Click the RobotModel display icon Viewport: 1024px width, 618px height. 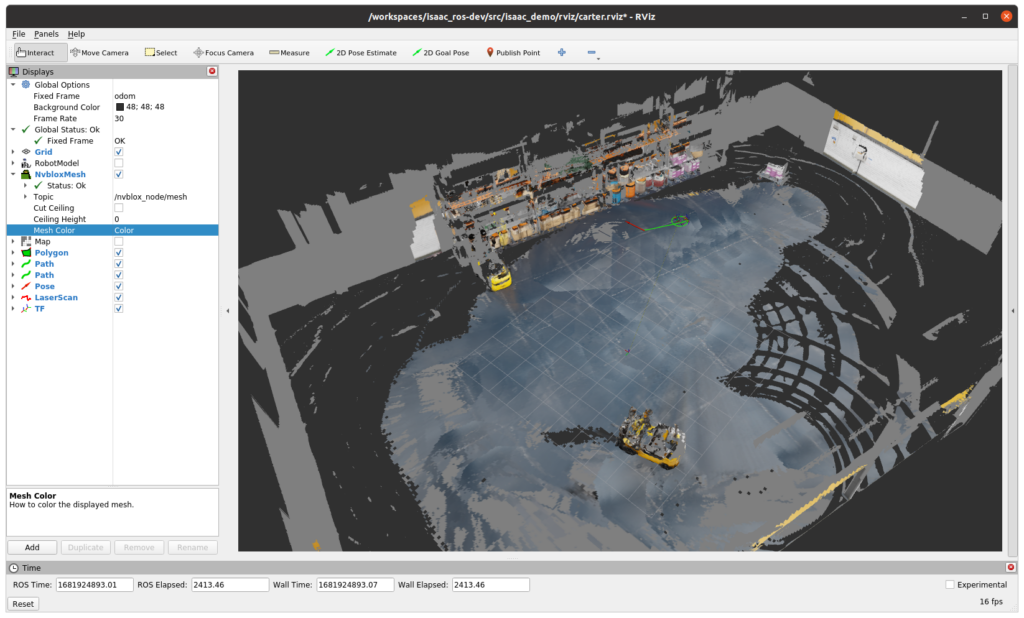pos(26,163)
